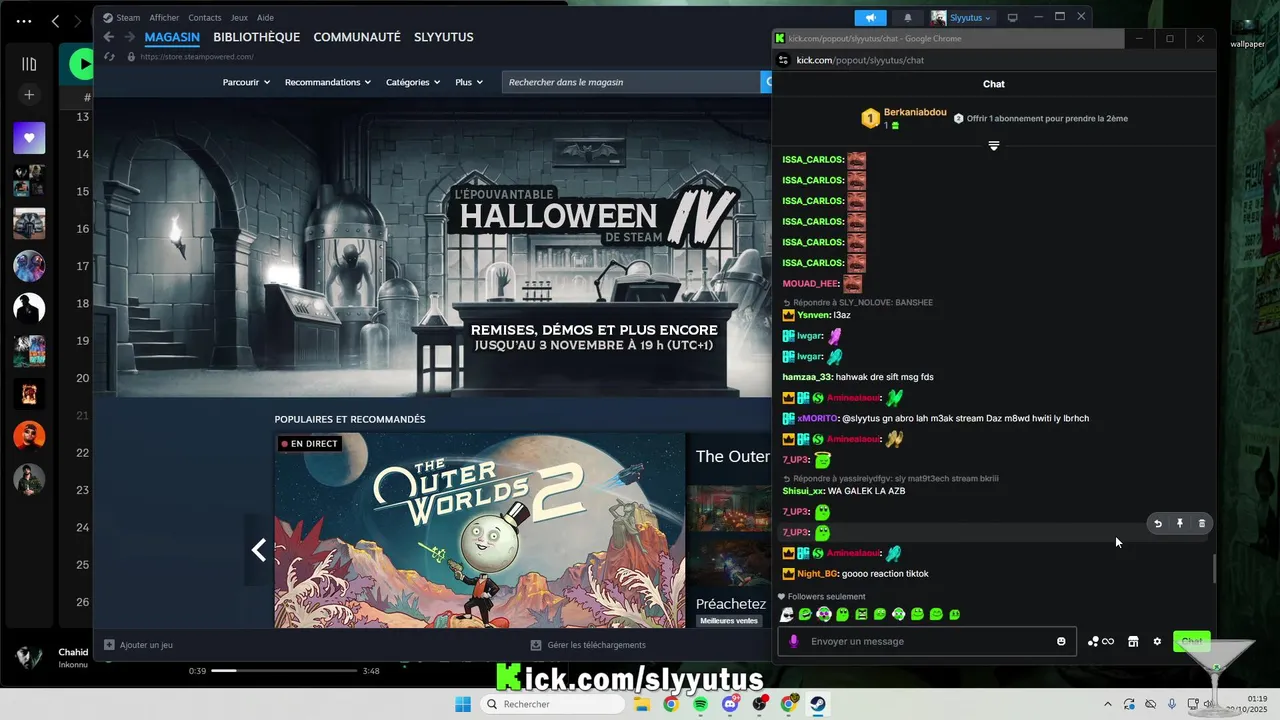Screen dimensions: 1280x720
Task: Open Kick chat shop icon
Action: coord(1133,641)
